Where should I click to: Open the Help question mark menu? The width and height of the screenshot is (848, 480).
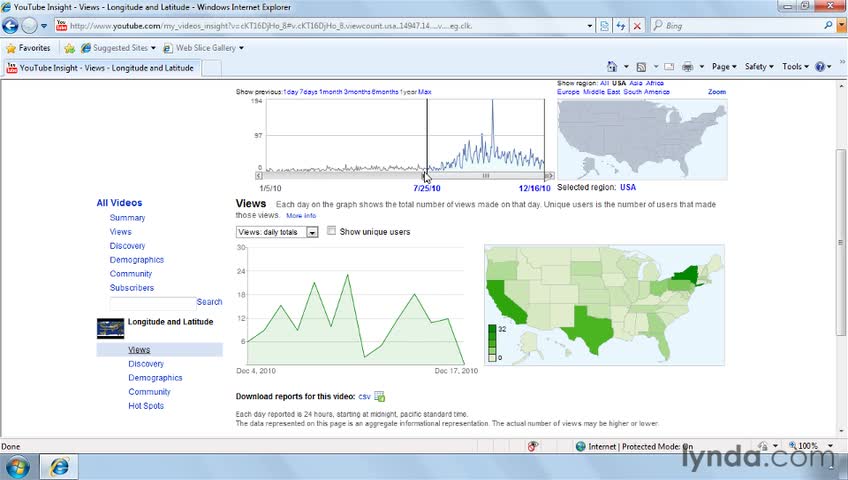(823, 66)
